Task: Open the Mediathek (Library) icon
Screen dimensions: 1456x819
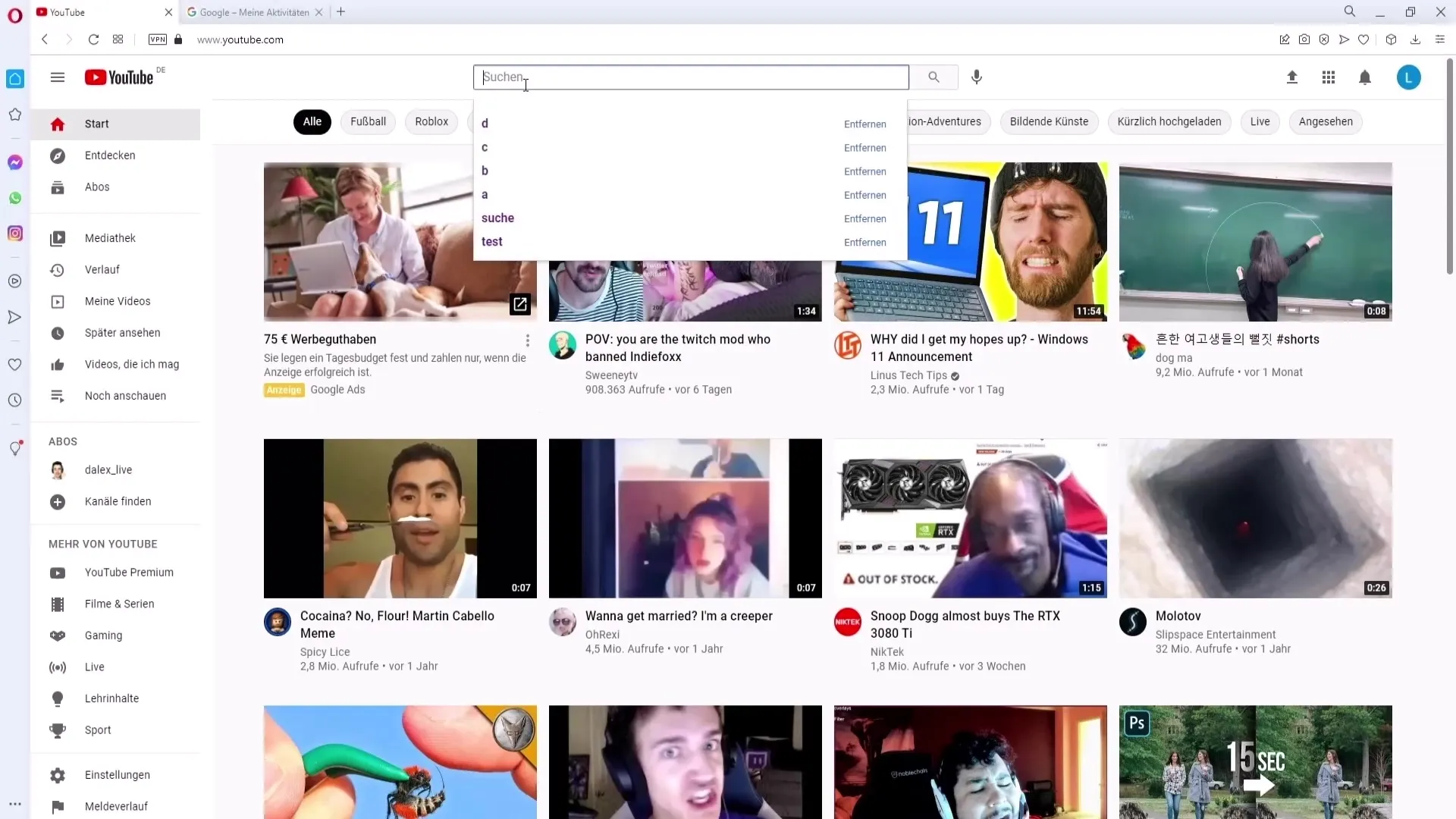Action: point(57,237)
